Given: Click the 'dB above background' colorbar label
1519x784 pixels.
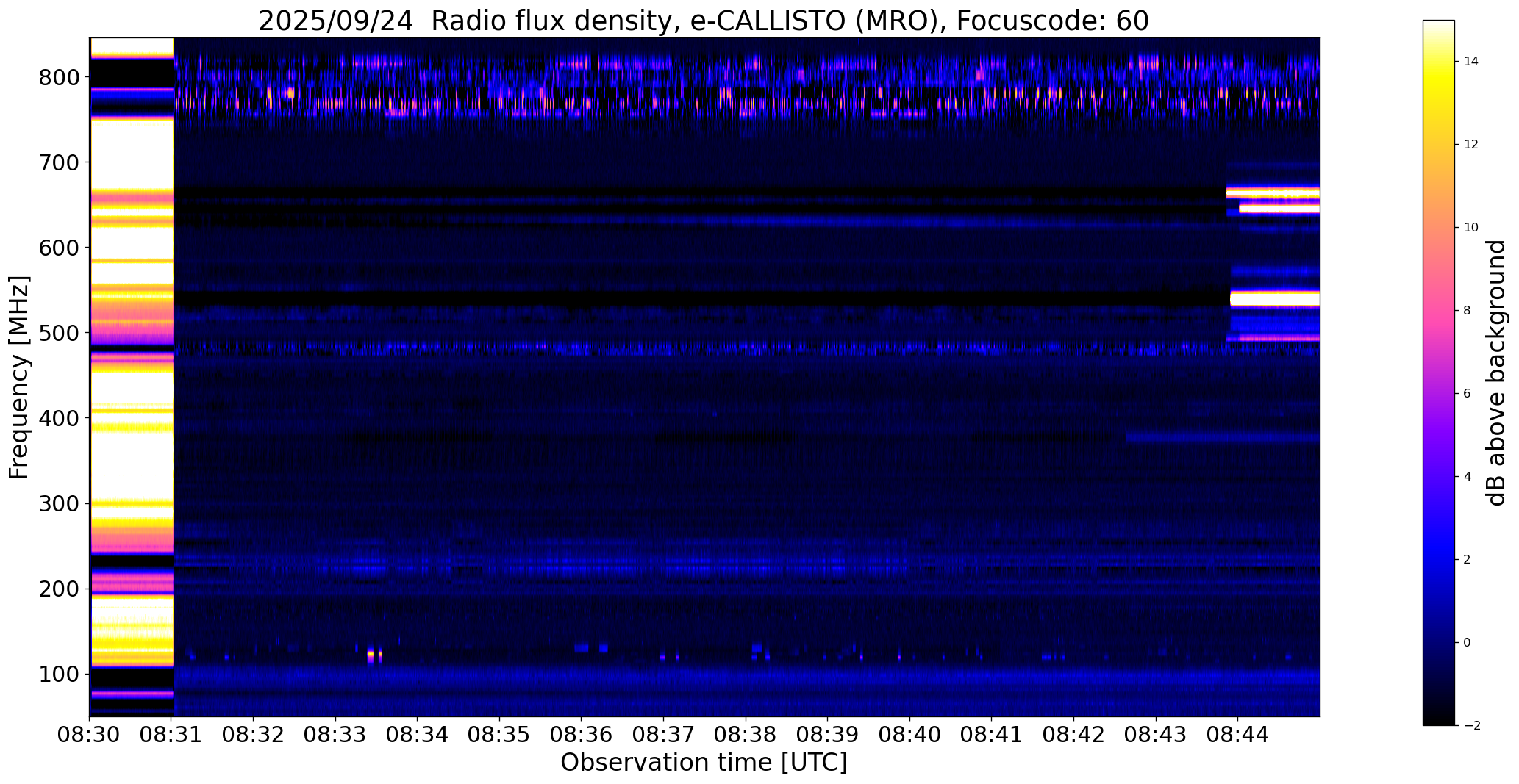Looking at the screenshot, I should [1496, 373].
